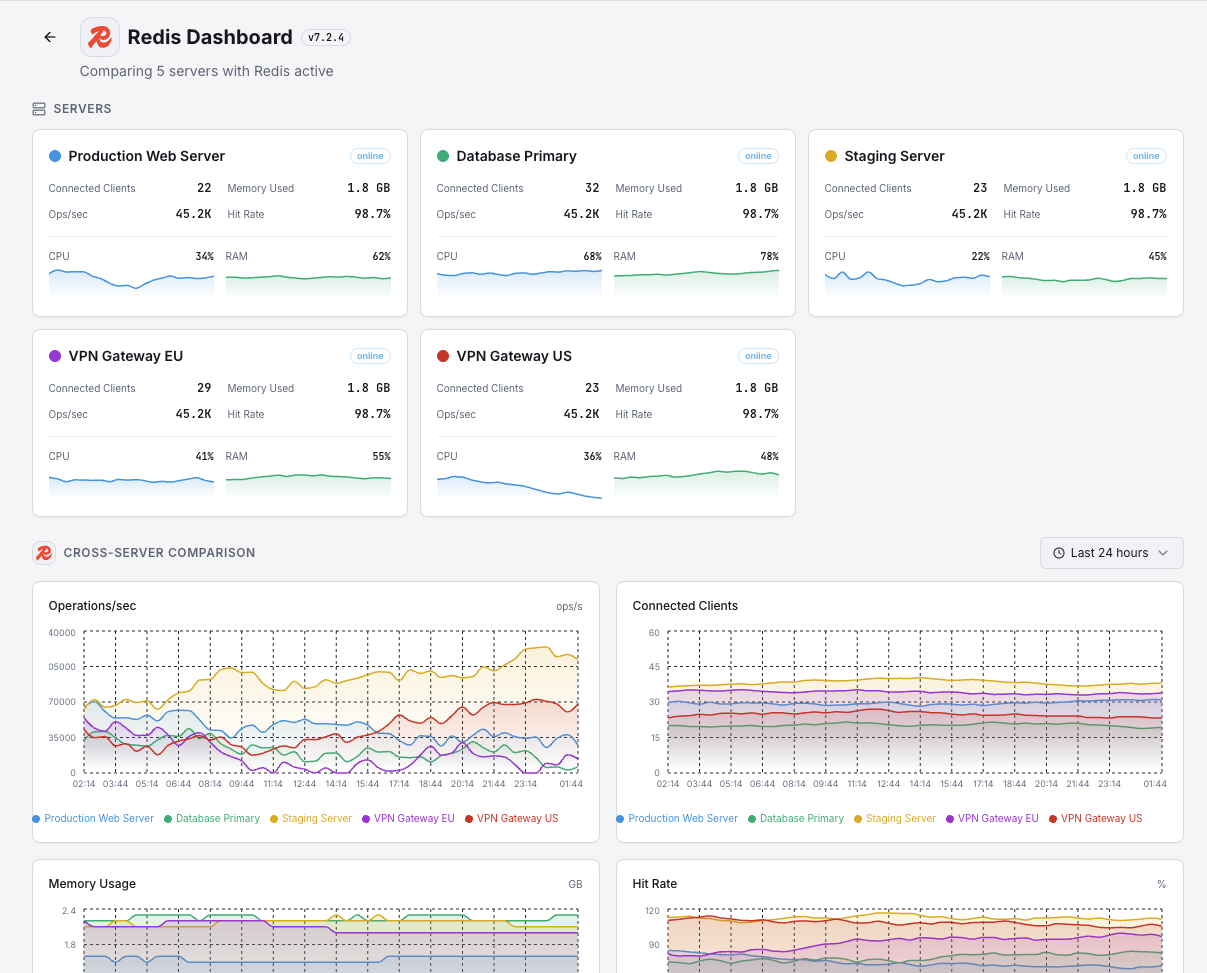The image size is (1207, 973).
Task: Click the online badge on VPN Gateway US
Action: (x=758, y=356)
